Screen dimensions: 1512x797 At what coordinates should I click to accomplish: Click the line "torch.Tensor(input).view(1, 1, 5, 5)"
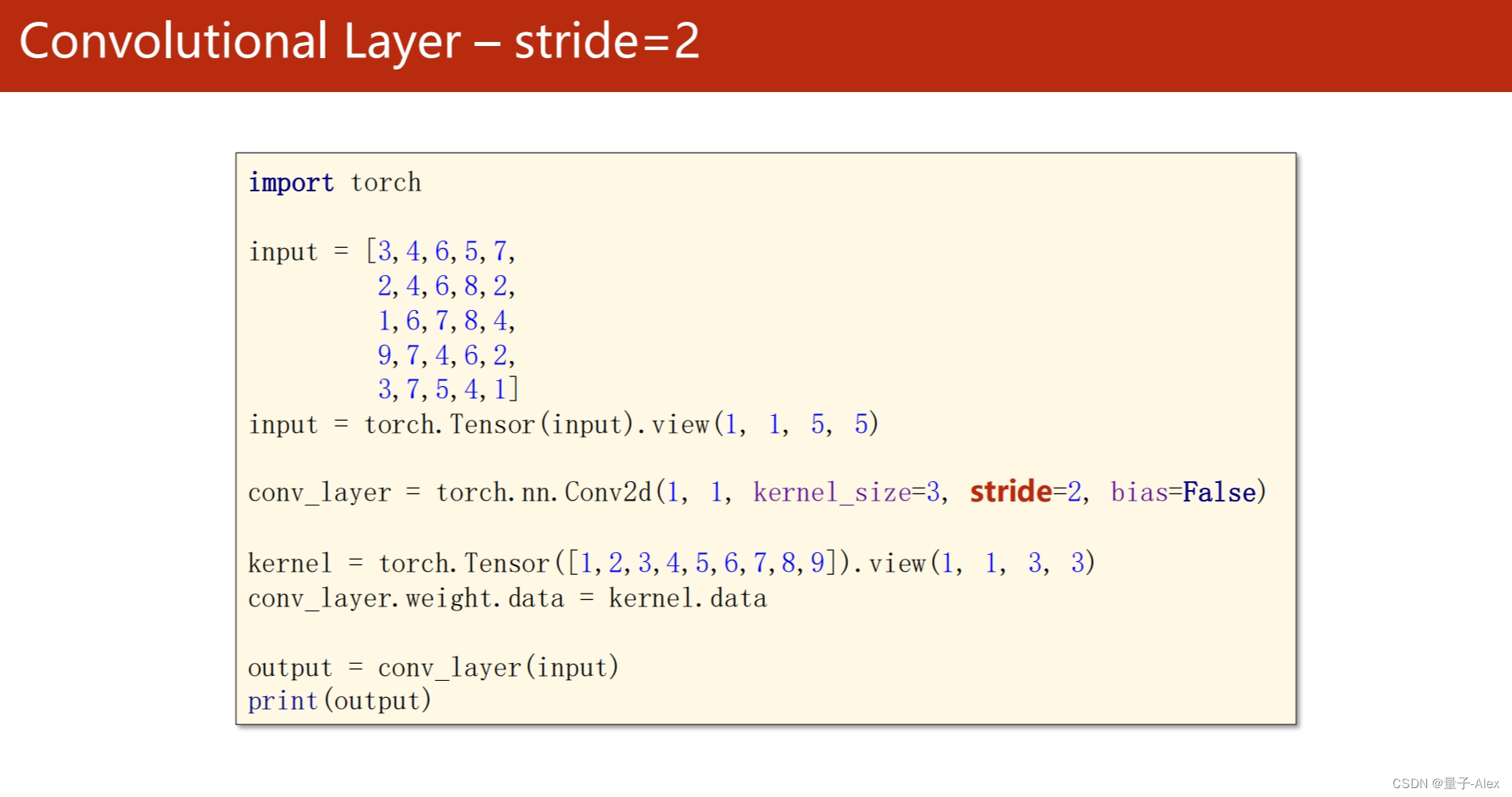click(621, 424)
